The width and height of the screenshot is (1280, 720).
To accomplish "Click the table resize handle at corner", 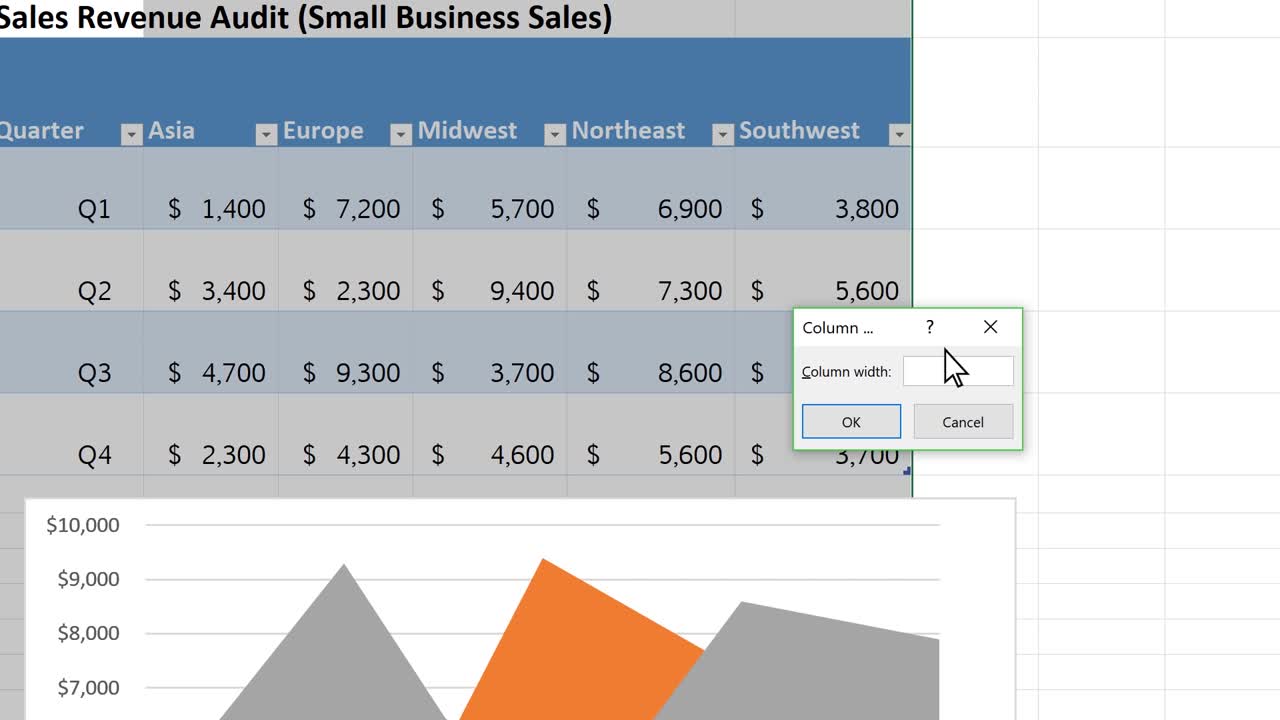I will (907, 471).
